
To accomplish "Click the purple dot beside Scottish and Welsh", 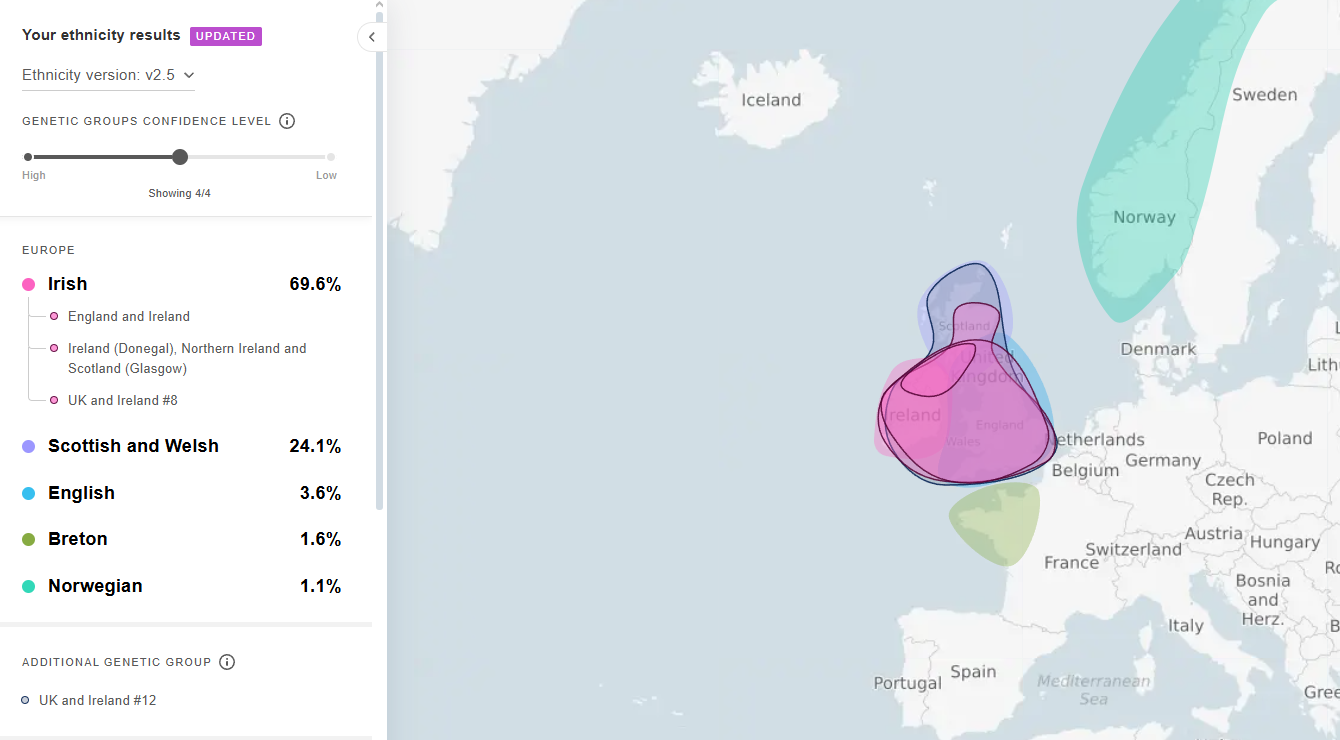I will 29,447.
